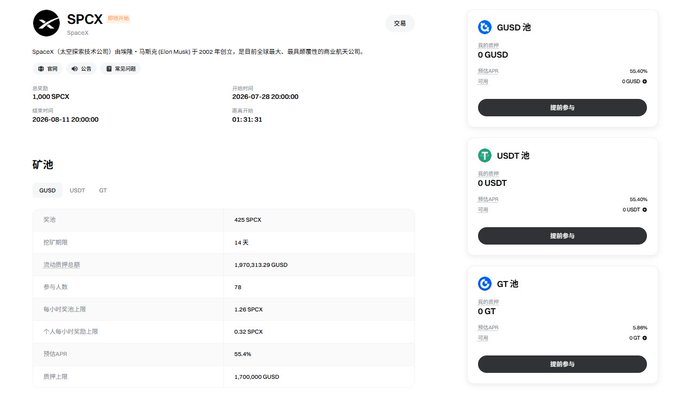Click the total reward value 1,000 SPCX
The image size is (679, 406).
pyautogui.click(x=51, y=97)
